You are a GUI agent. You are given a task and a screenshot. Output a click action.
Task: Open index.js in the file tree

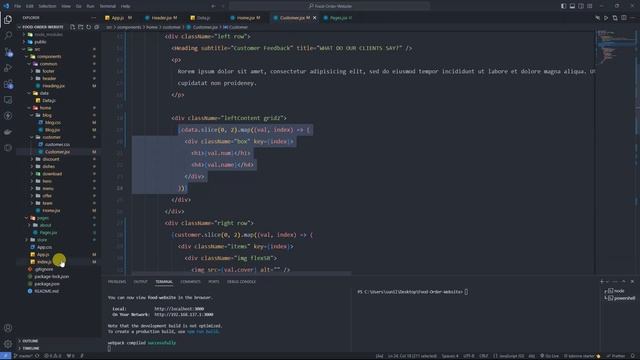[x=44, y=262]
